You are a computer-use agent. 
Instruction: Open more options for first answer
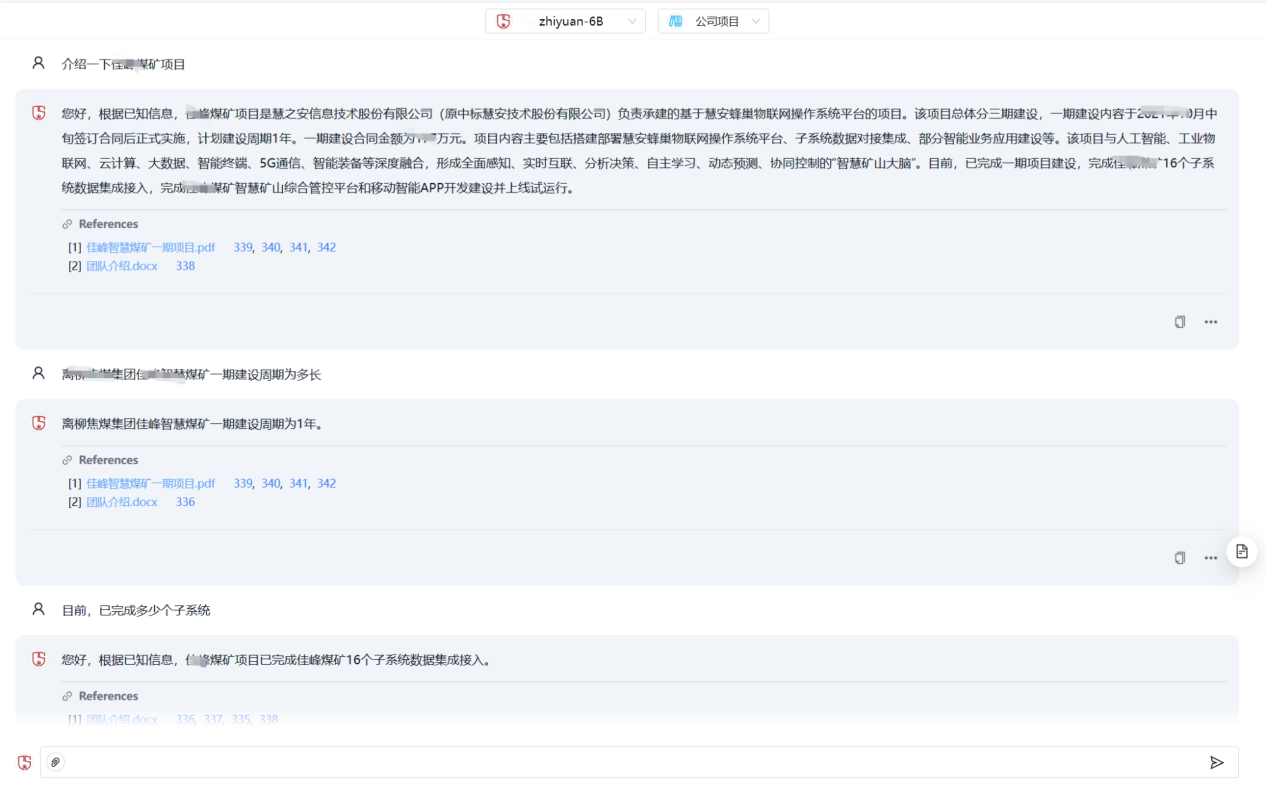pos(1211,322)
